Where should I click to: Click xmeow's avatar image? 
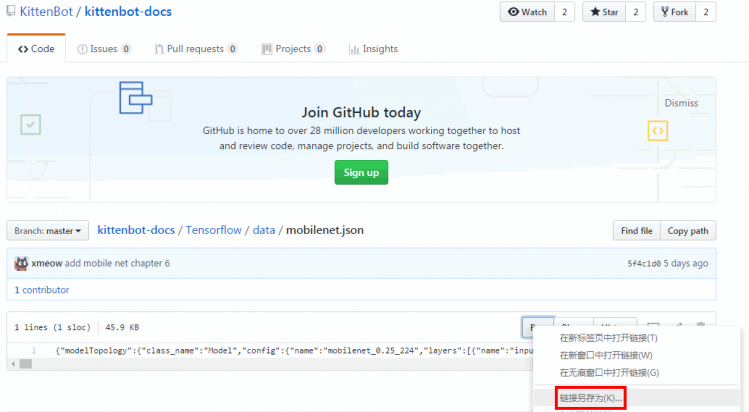(x=21, y=264)
